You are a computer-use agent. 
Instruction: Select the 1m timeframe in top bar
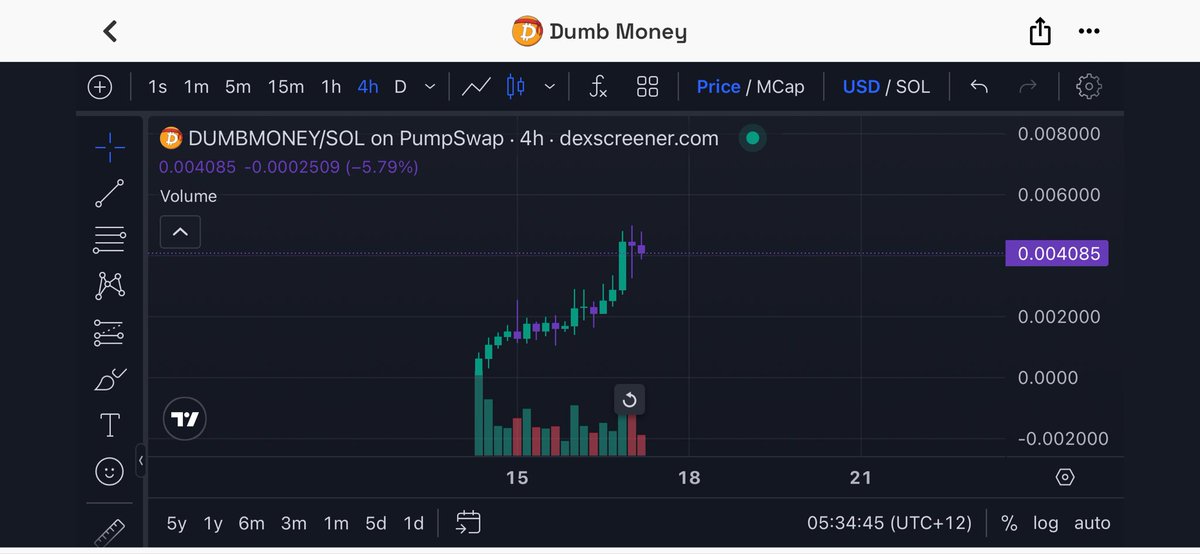196,87
